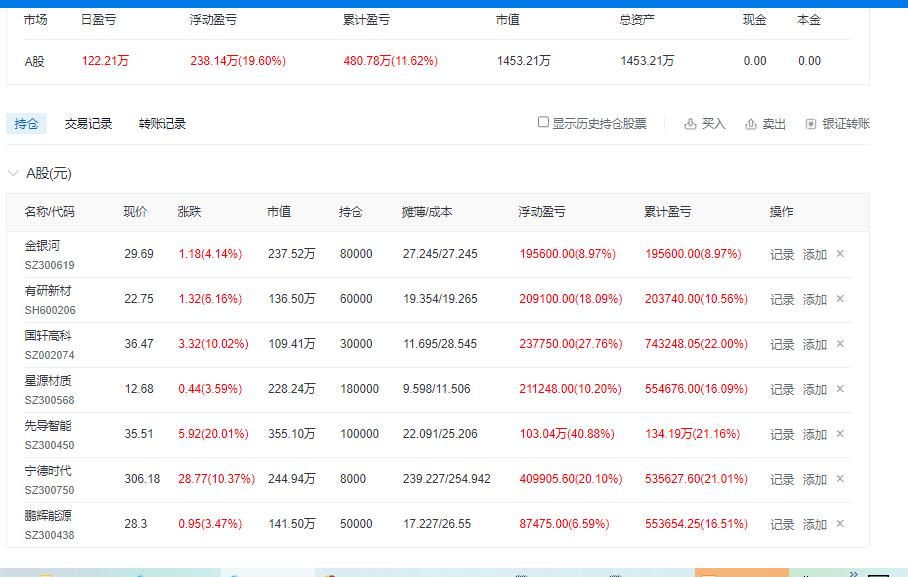Image resolution: width=908 pixels, height=577 pixels.
Task: Click 添加 for 星源材质
Action: pyautogui.click(x=814, y=390)
